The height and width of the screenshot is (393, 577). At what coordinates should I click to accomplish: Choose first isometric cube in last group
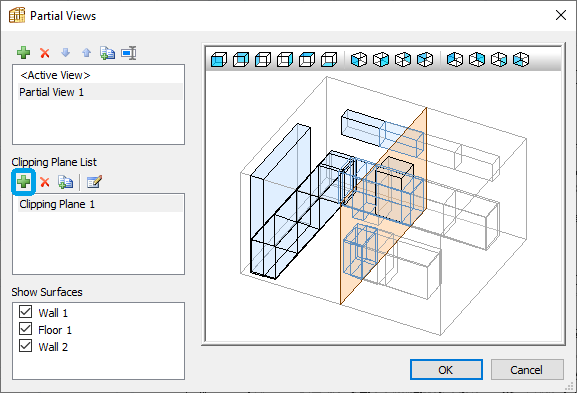pos(455,59)
